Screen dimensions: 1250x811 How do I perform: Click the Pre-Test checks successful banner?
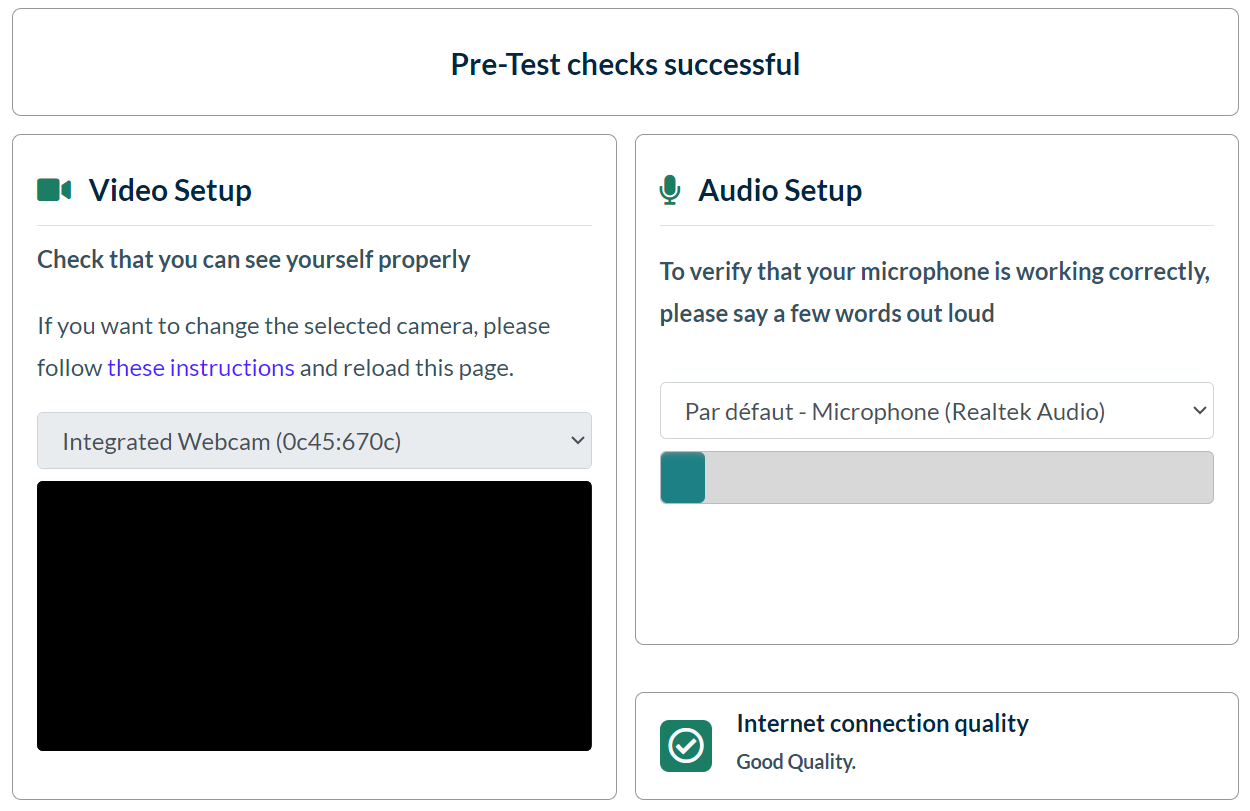pyautogui.click(x=625, y=63)
